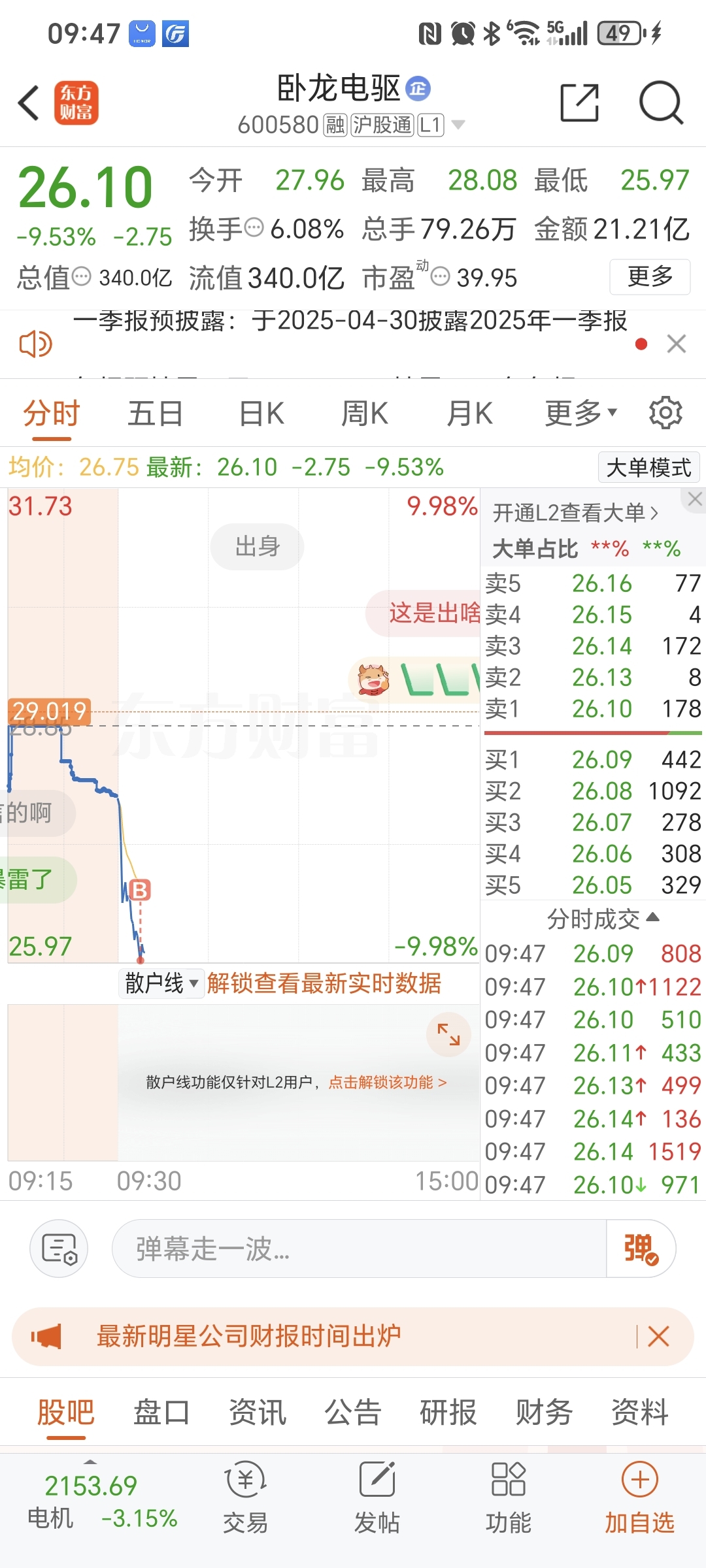Select the 买5 26.05 order row
This screenshot has height=1568, width=706.
pyautogui.click(x=593, y=885)
